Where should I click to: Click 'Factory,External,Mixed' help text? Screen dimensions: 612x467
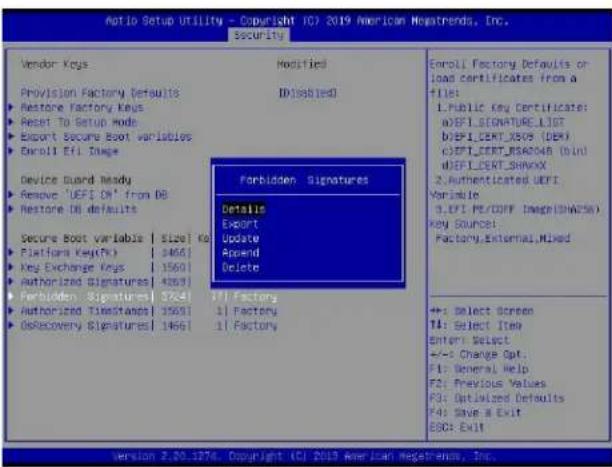(x=503, y=238)
